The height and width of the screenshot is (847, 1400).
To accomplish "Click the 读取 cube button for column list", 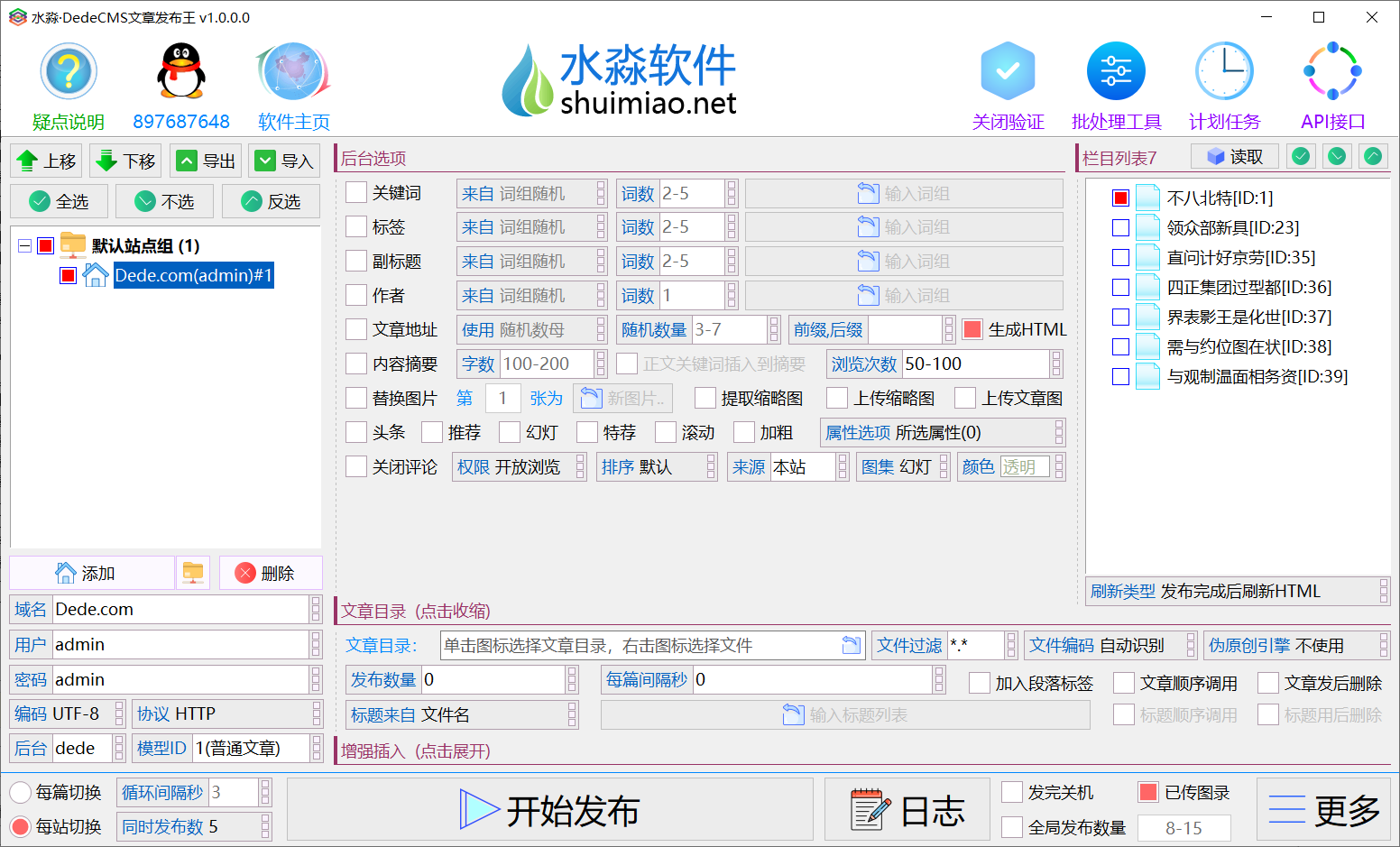I will [x=1235, y=157].
